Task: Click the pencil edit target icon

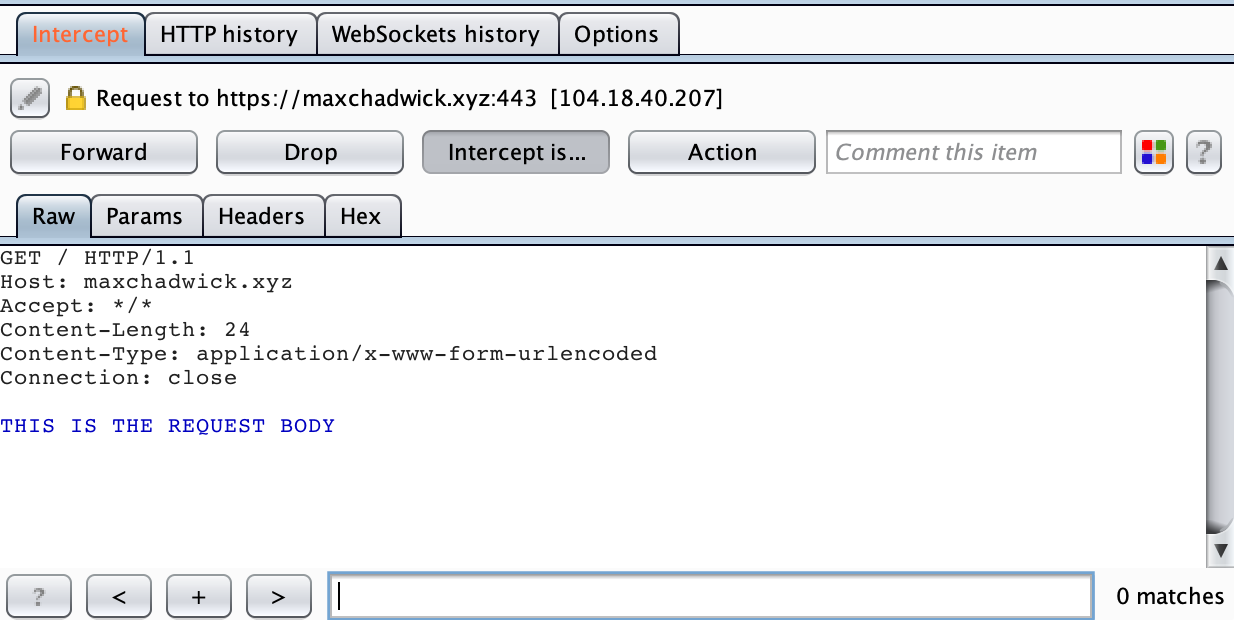Action: [30, 98]
